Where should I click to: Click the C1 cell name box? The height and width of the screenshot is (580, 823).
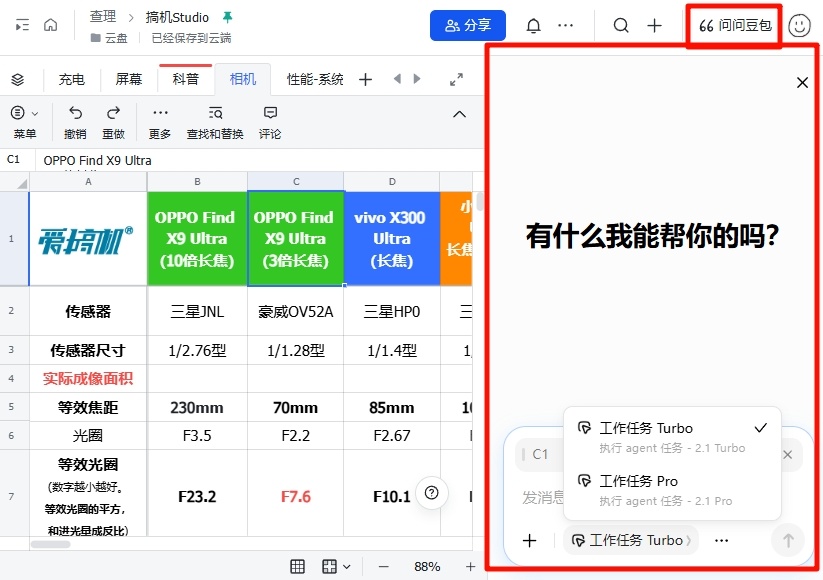(x=14, y=160)
